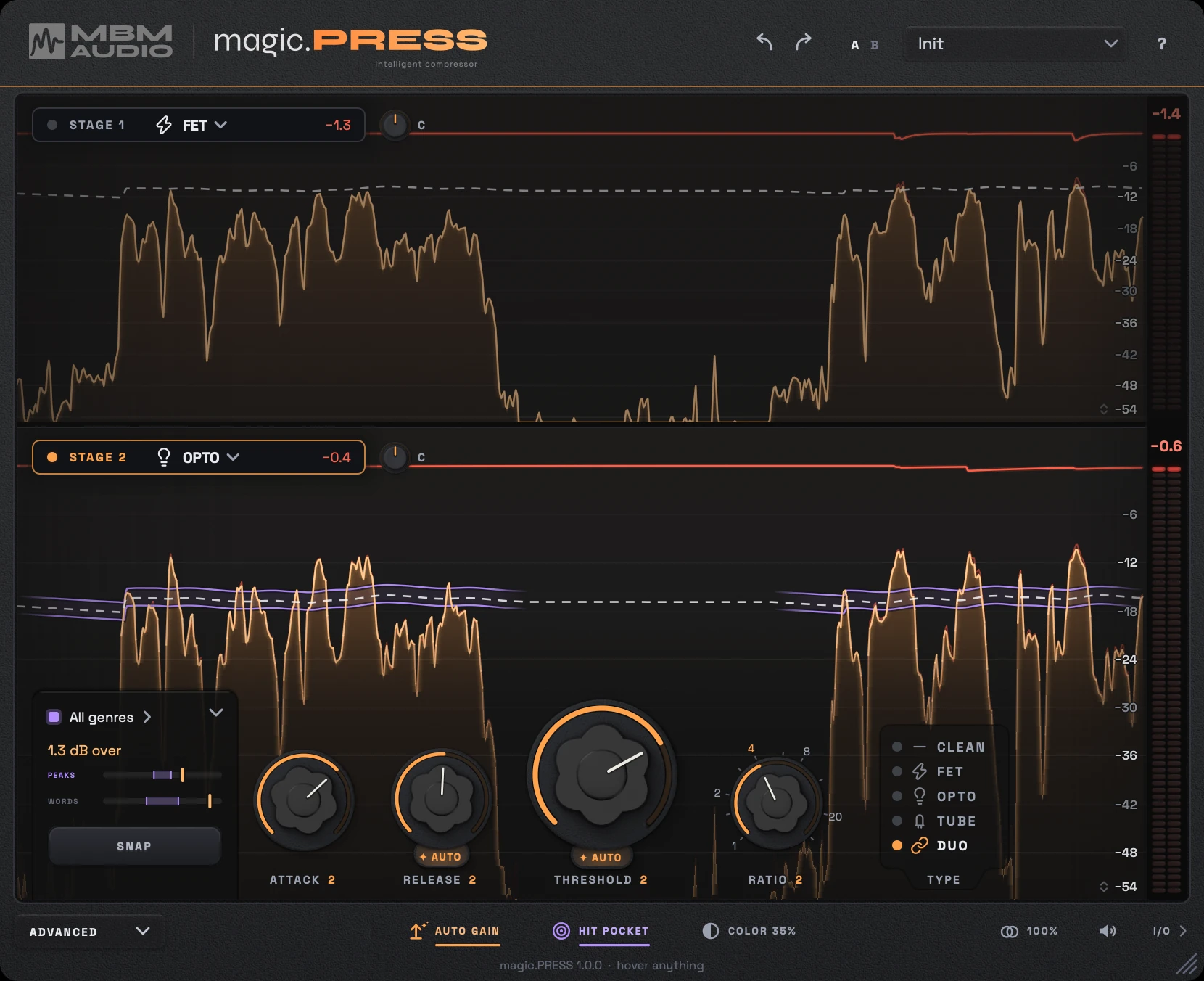The width and height of the screenshot is (1204, 981).
Task: Expand the I/O panel
Action: click(x=1169, y=931)
